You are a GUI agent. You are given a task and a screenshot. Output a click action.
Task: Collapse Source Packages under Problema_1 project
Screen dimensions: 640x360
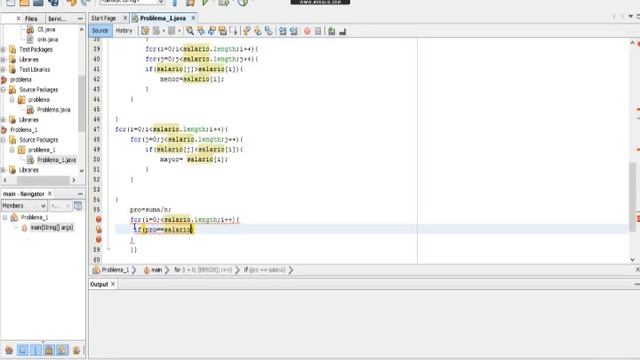4,140
